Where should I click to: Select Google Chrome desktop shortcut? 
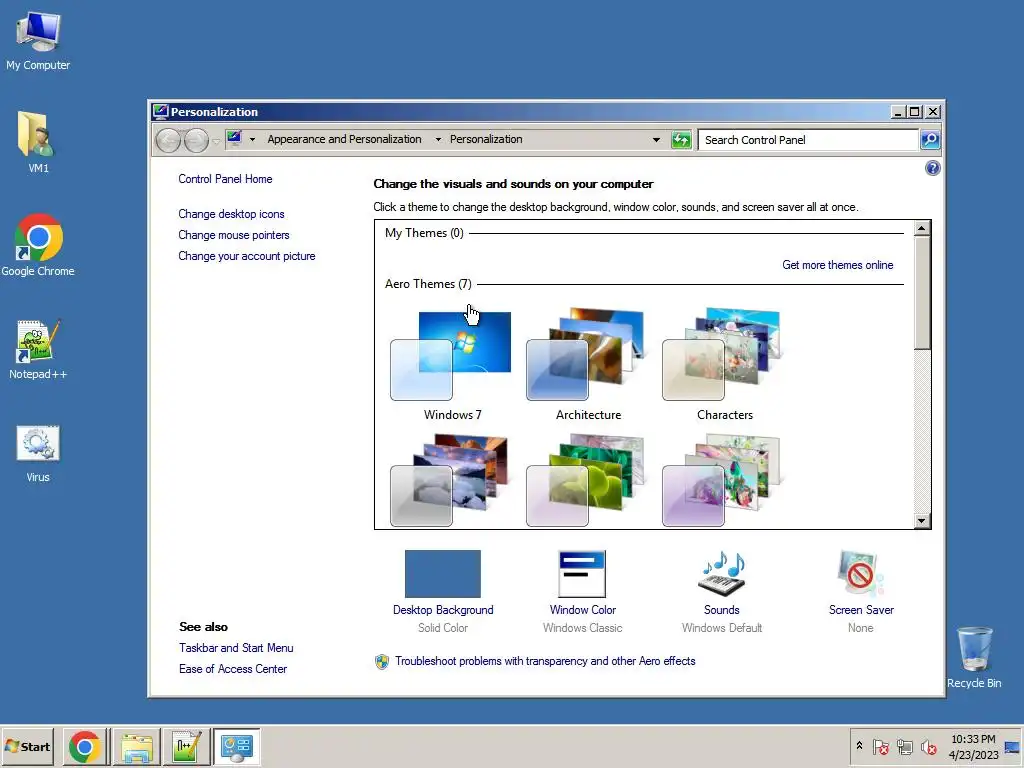coord(38,245)
